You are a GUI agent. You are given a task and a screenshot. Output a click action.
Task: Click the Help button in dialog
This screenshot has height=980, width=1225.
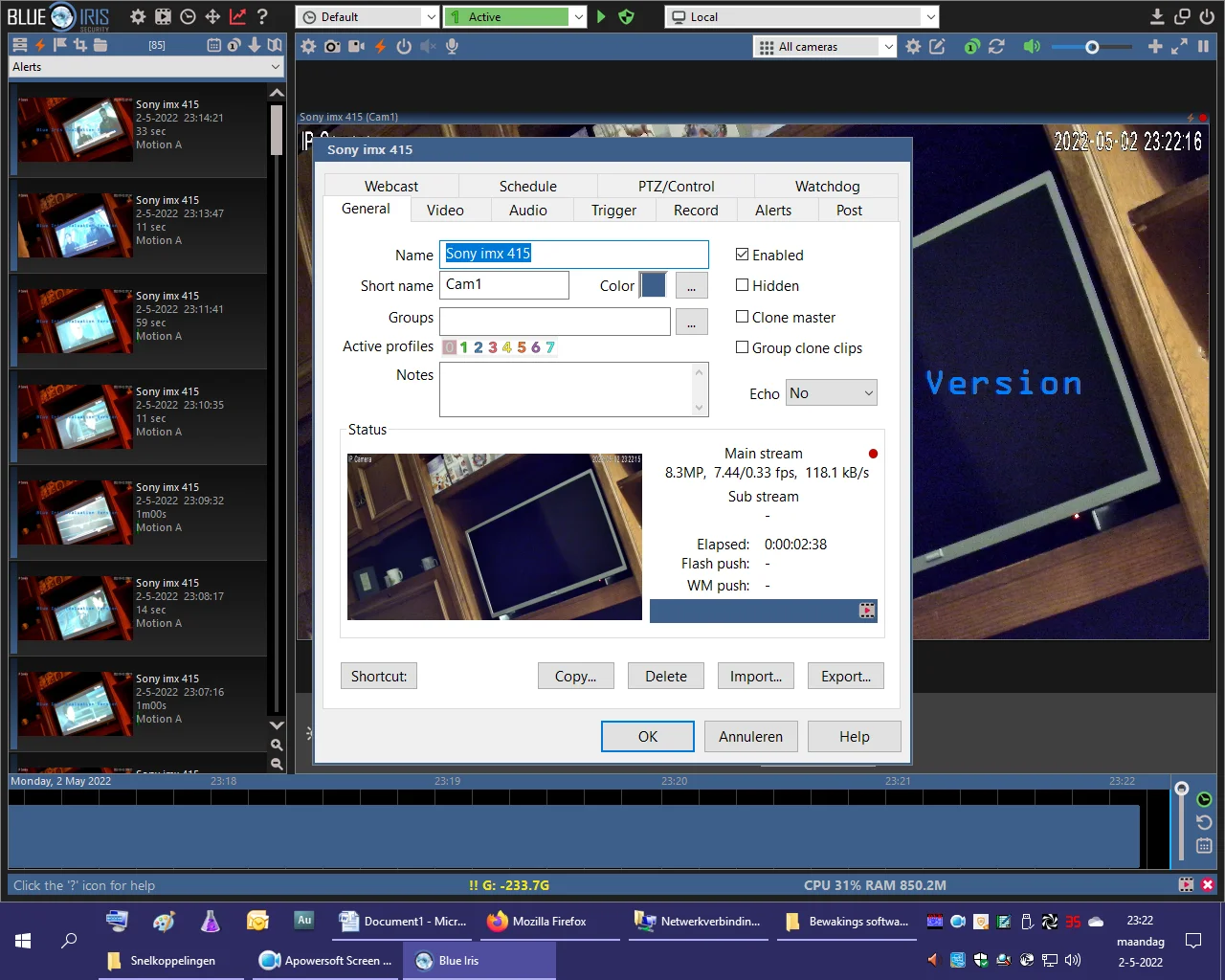tap(855, 736)
